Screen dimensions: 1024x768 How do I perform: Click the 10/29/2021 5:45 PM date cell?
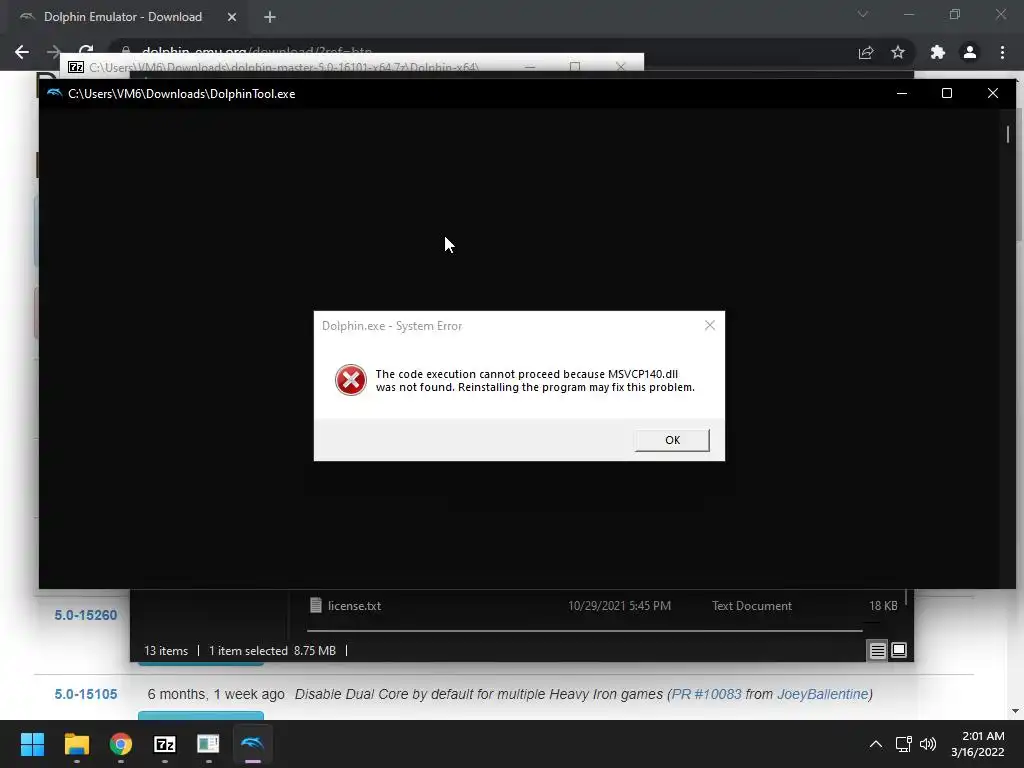(619, 606)
